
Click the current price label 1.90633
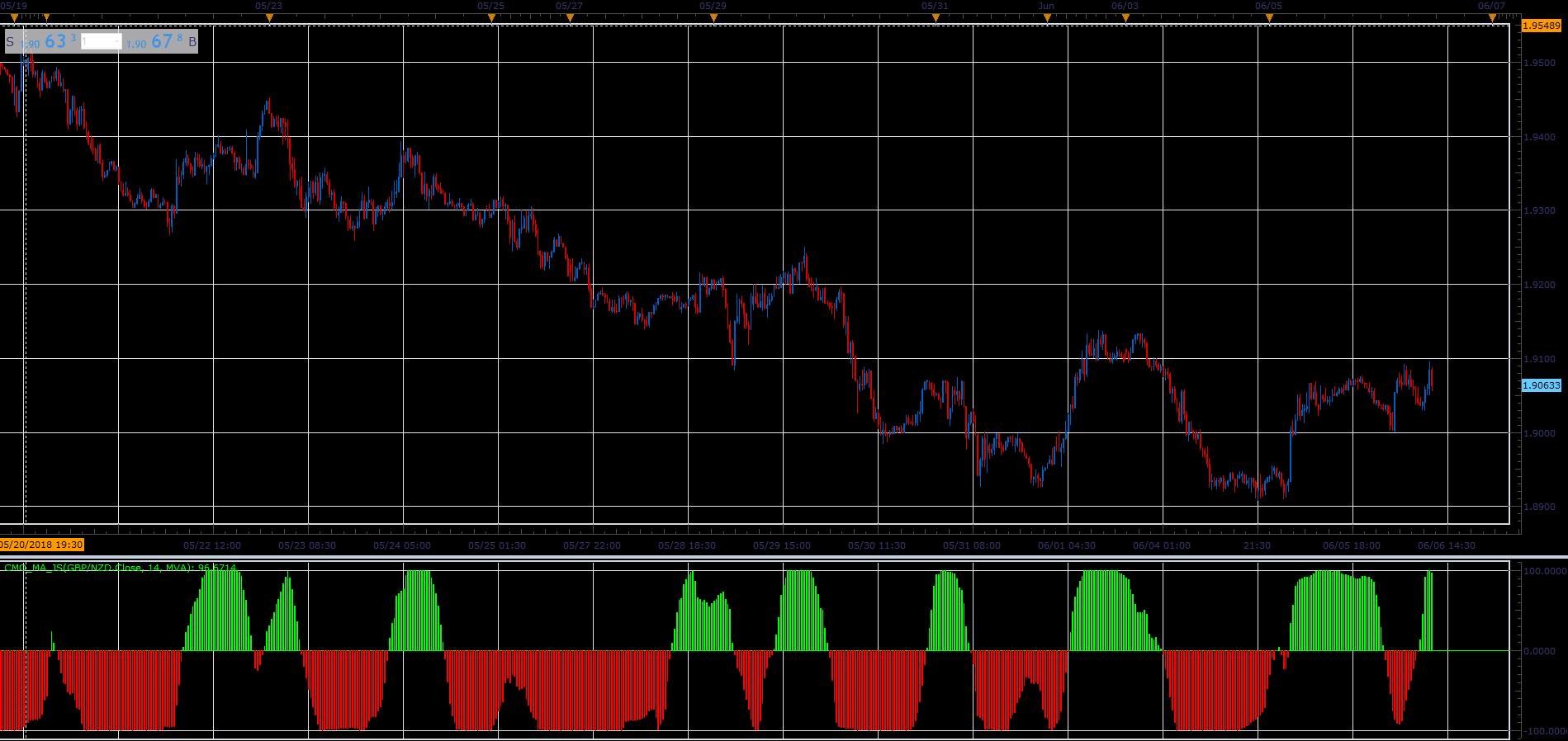(x=1542, y=385)
